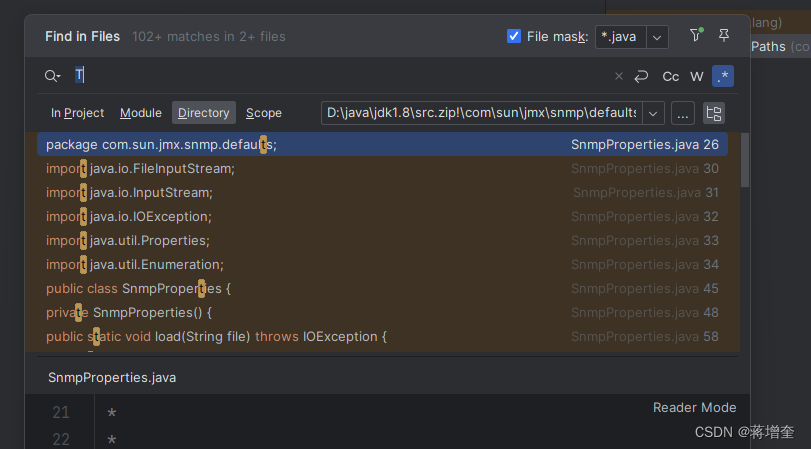811x449 pixels.
Task: Click the Reader Mode label
Action: point(694,408)
